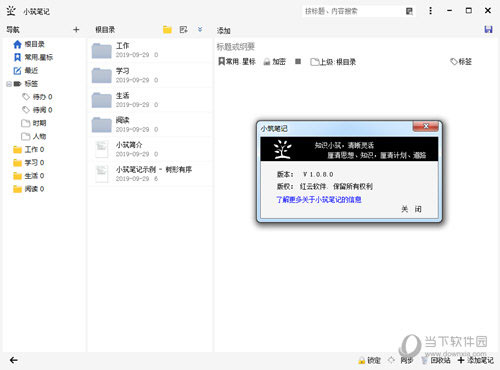Close the 小筑笔记 about dialog with X
Image resolution: width=500 pixels, height=370 pixels.
pos(426,126)
